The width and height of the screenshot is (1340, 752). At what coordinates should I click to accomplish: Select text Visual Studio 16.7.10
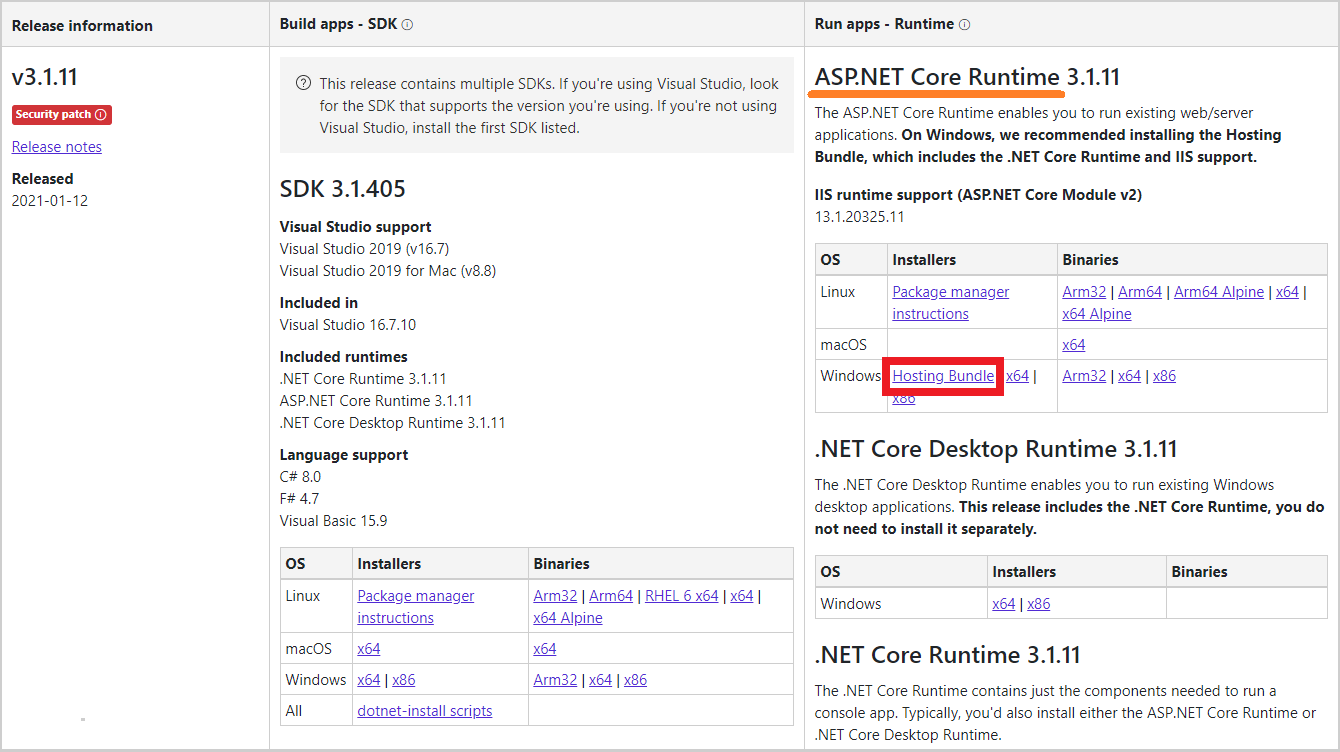coord(348,325)
